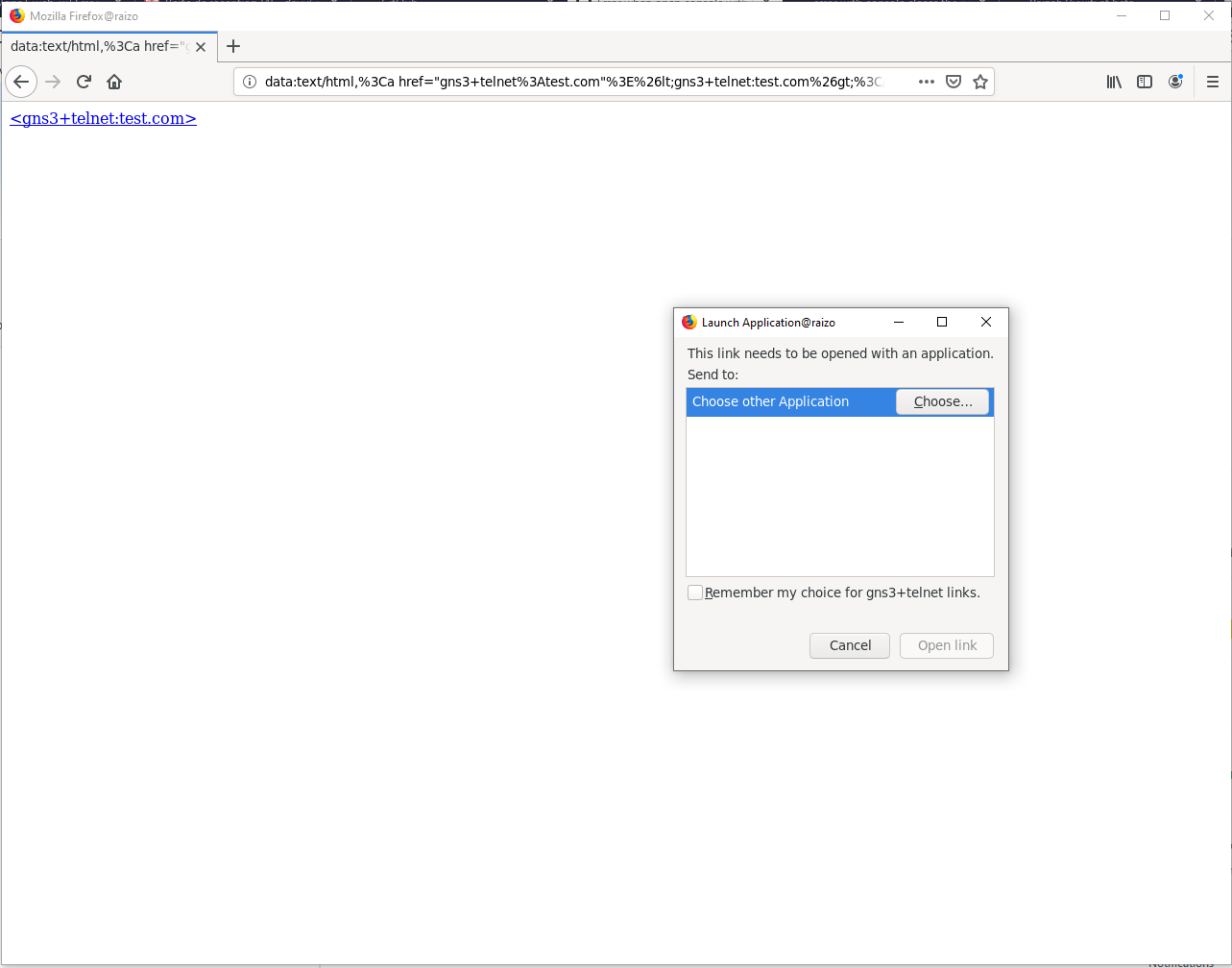Click the Firefox back navigation arrow
This screenshot has width=1232, height=968.
(x=21, y=82)
